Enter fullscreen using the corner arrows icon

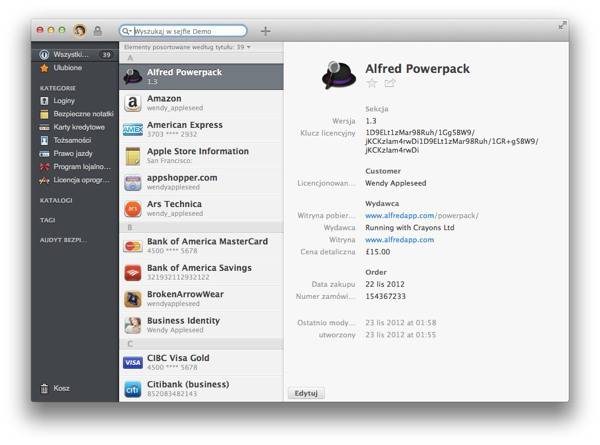click(x=562, y=26)
